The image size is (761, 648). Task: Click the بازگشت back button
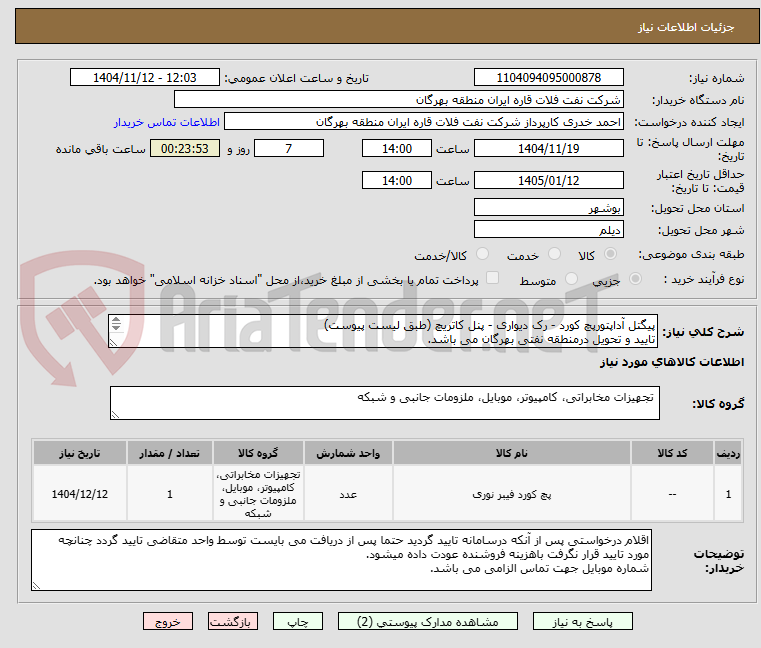tap(232, 621)
